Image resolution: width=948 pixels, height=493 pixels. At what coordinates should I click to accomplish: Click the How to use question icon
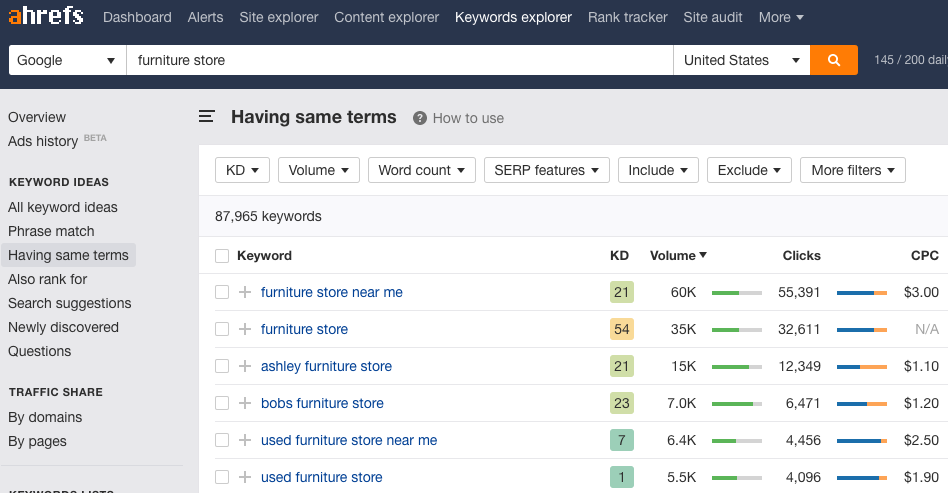(420, 118)
